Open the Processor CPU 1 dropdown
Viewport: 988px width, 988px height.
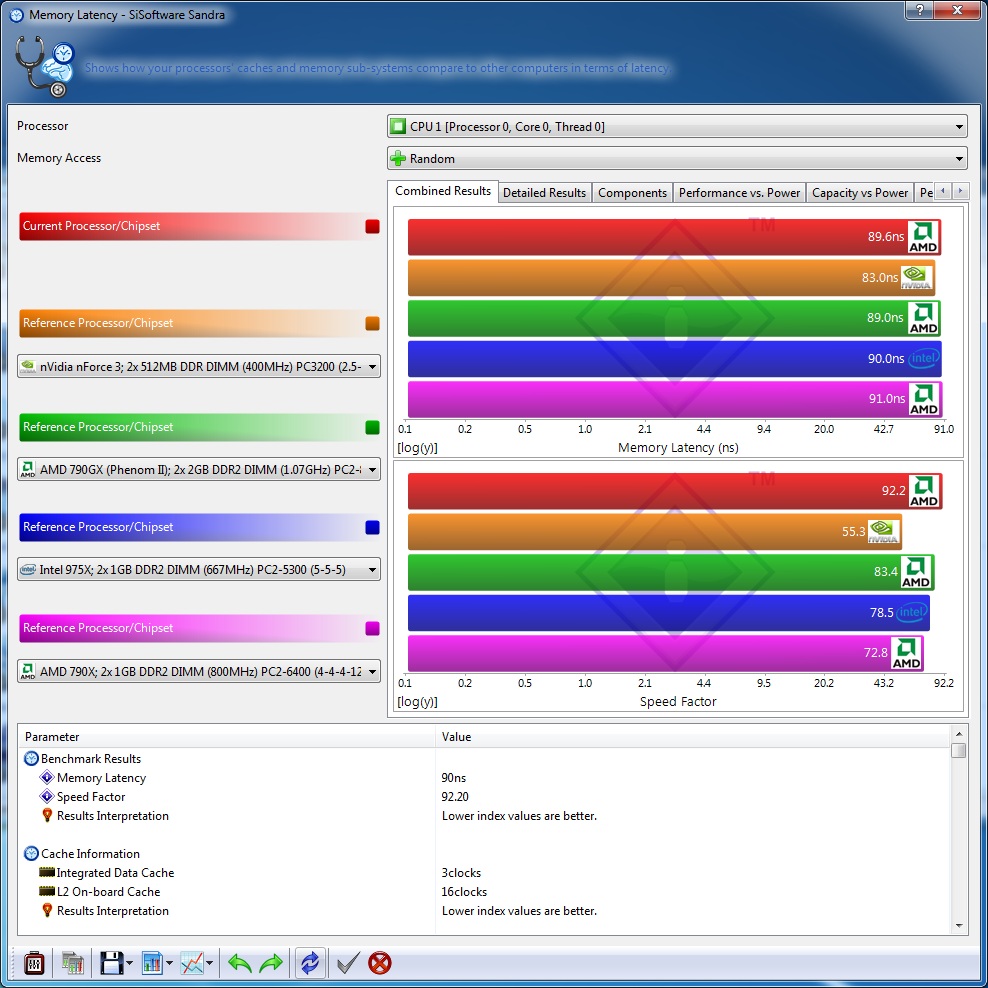(677, 127)
